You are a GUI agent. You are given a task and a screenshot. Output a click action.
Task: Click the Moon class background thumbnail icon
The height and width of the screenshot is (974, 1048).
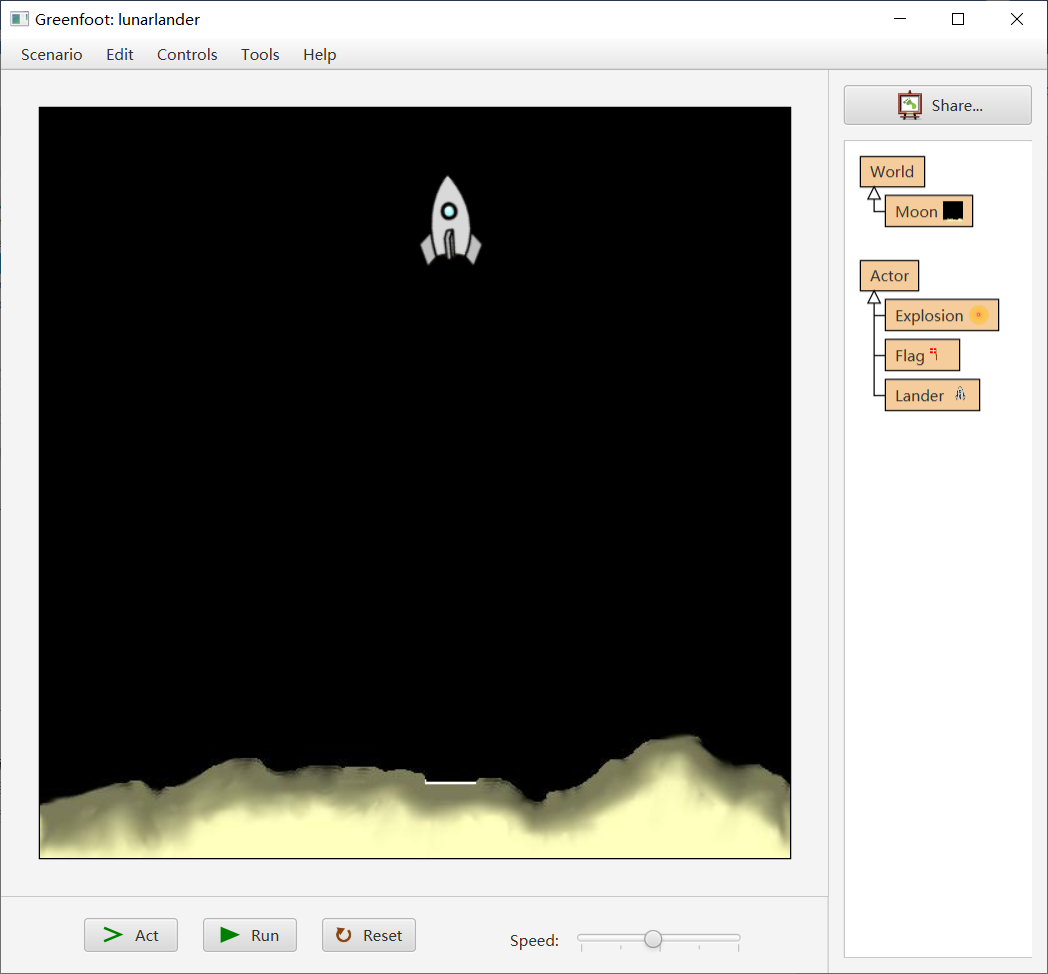[x=953, y=211]
